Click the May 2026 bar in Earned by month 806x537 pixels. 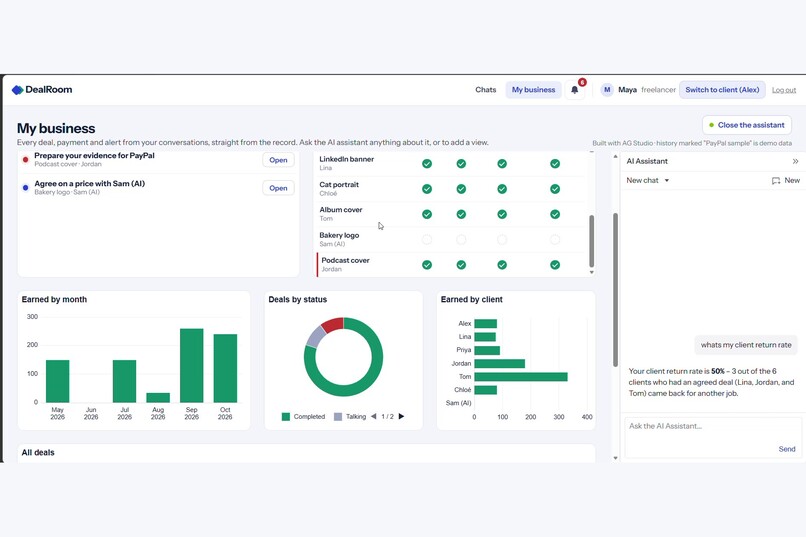coord(58,381)
